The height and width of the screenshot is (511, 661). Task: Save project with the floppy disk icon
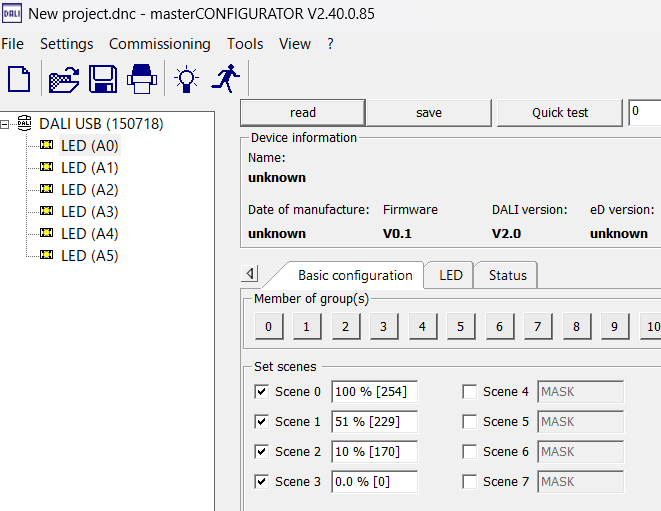[103, 78]
